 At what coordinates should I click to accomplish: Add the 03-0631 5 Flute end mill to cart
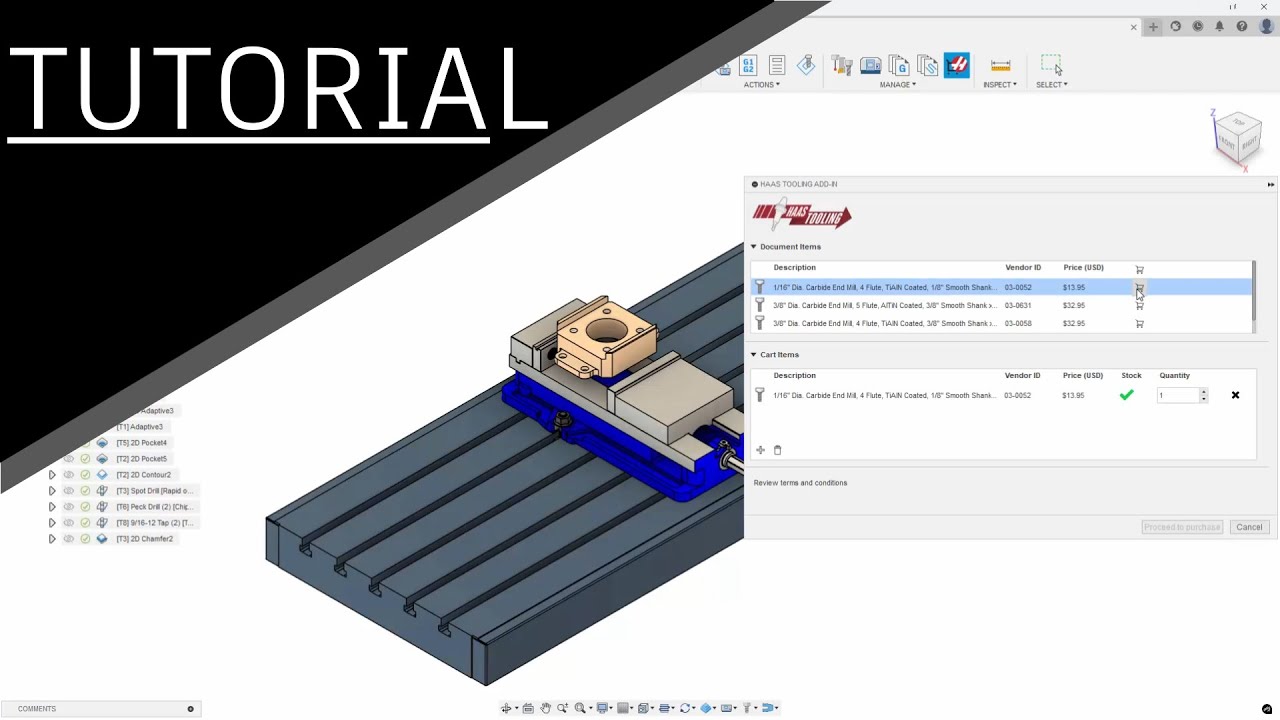coord(1139,306)
